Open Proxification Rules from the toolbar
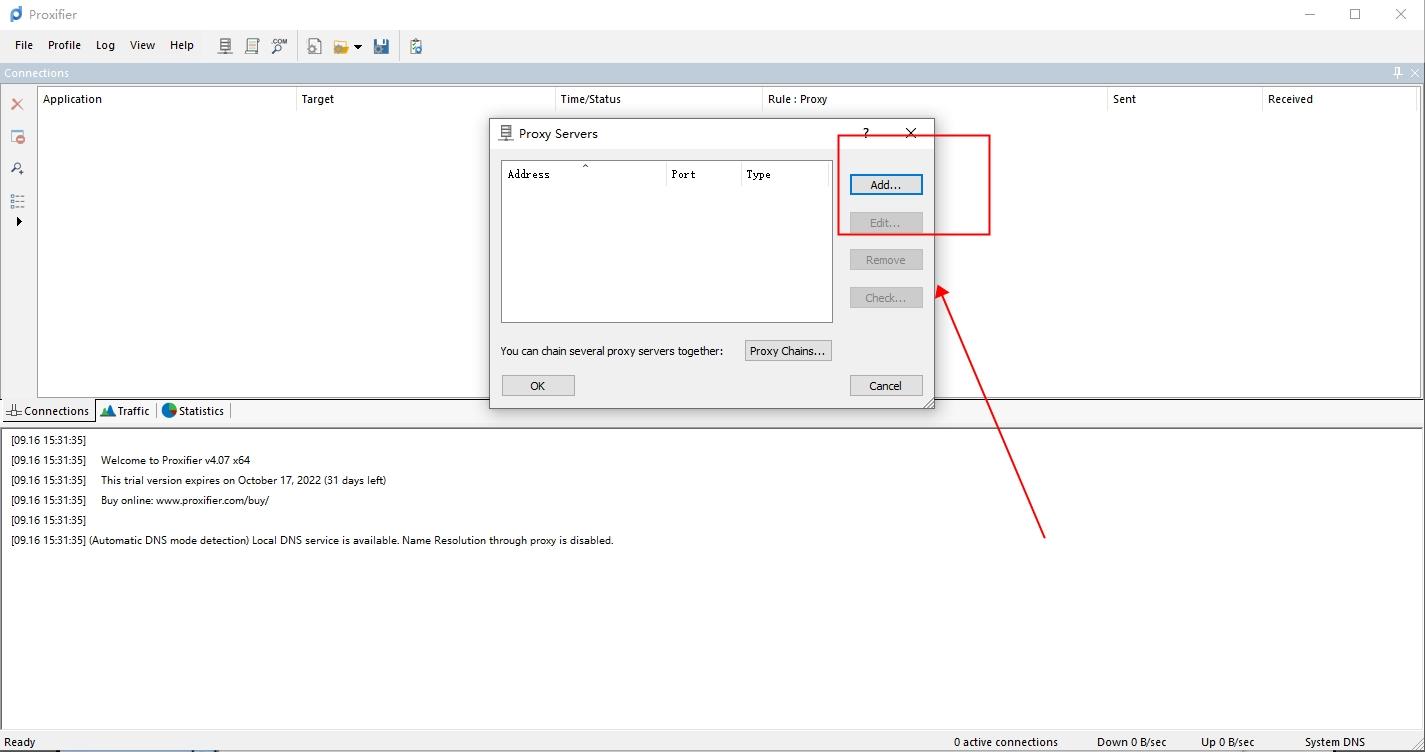This screenshot has width=1425, height=752. pos(252,46)
